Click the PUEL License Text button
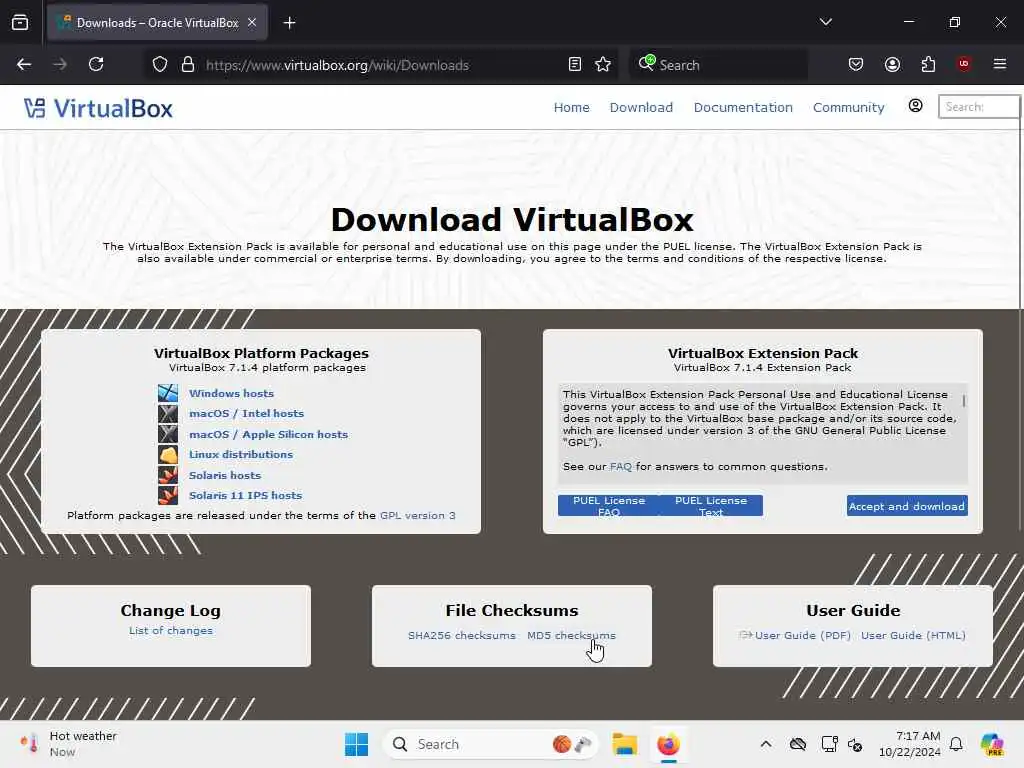 tap(711, 505)
